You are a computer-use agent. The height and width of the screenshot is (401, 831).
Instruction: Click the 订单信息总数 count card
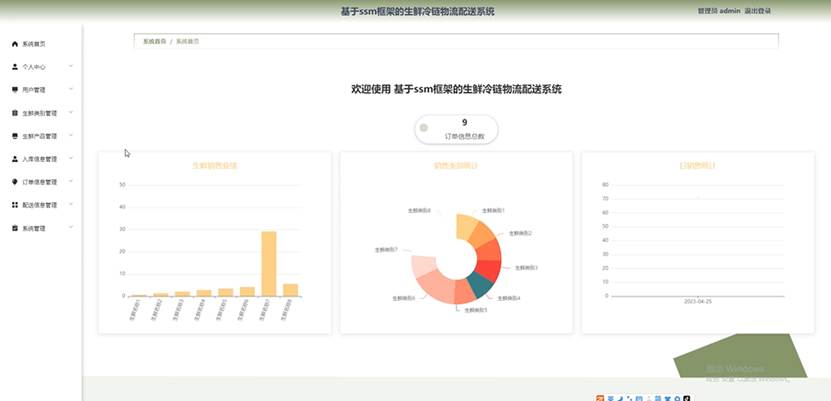pos(456,129)
